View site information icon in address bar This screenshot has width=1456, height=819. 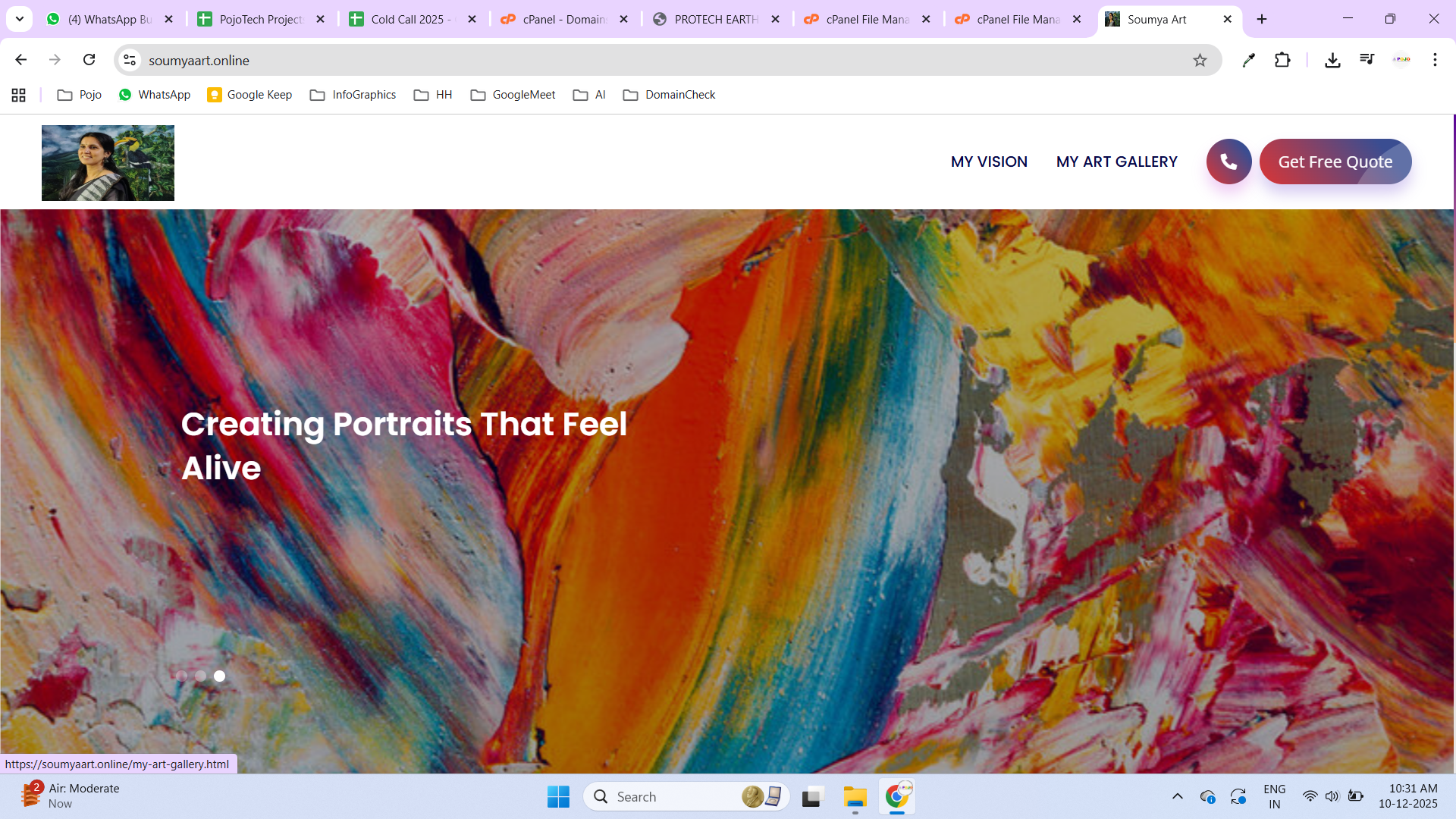(130, 60)
